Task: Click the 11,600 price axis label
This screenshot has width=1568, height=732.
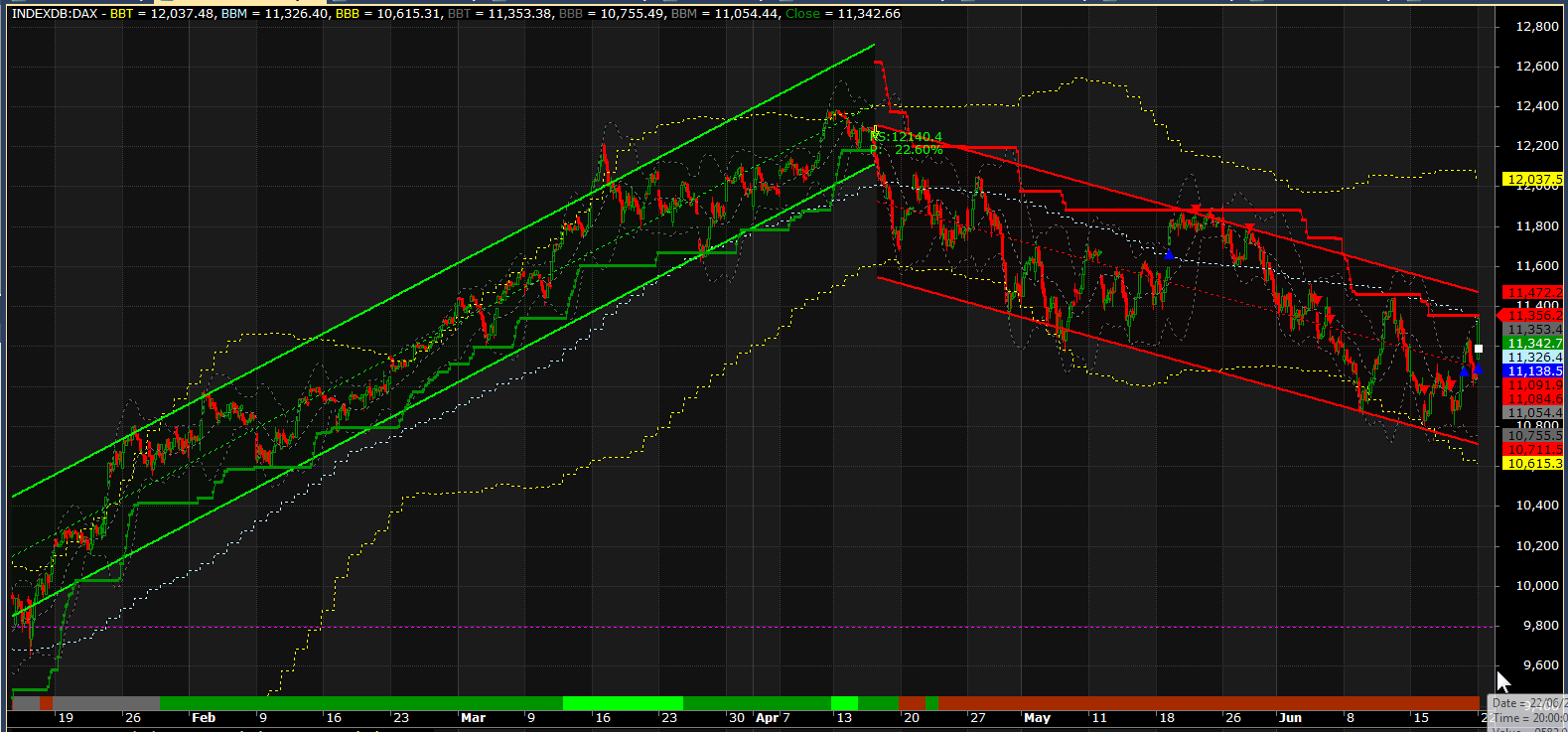Action: click(x=1537, y=265)
